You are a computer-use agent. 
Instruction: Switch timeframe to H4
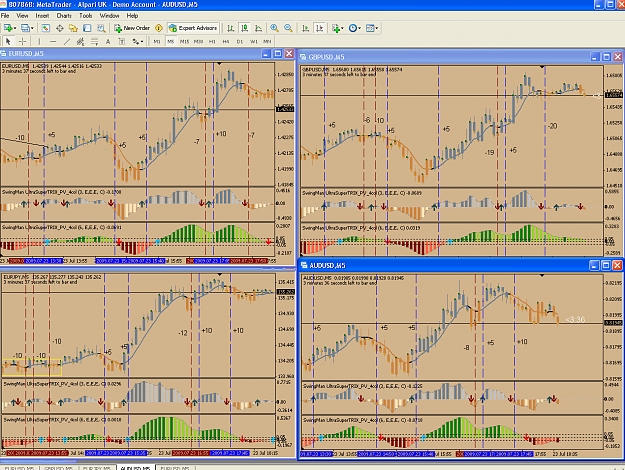226,41
